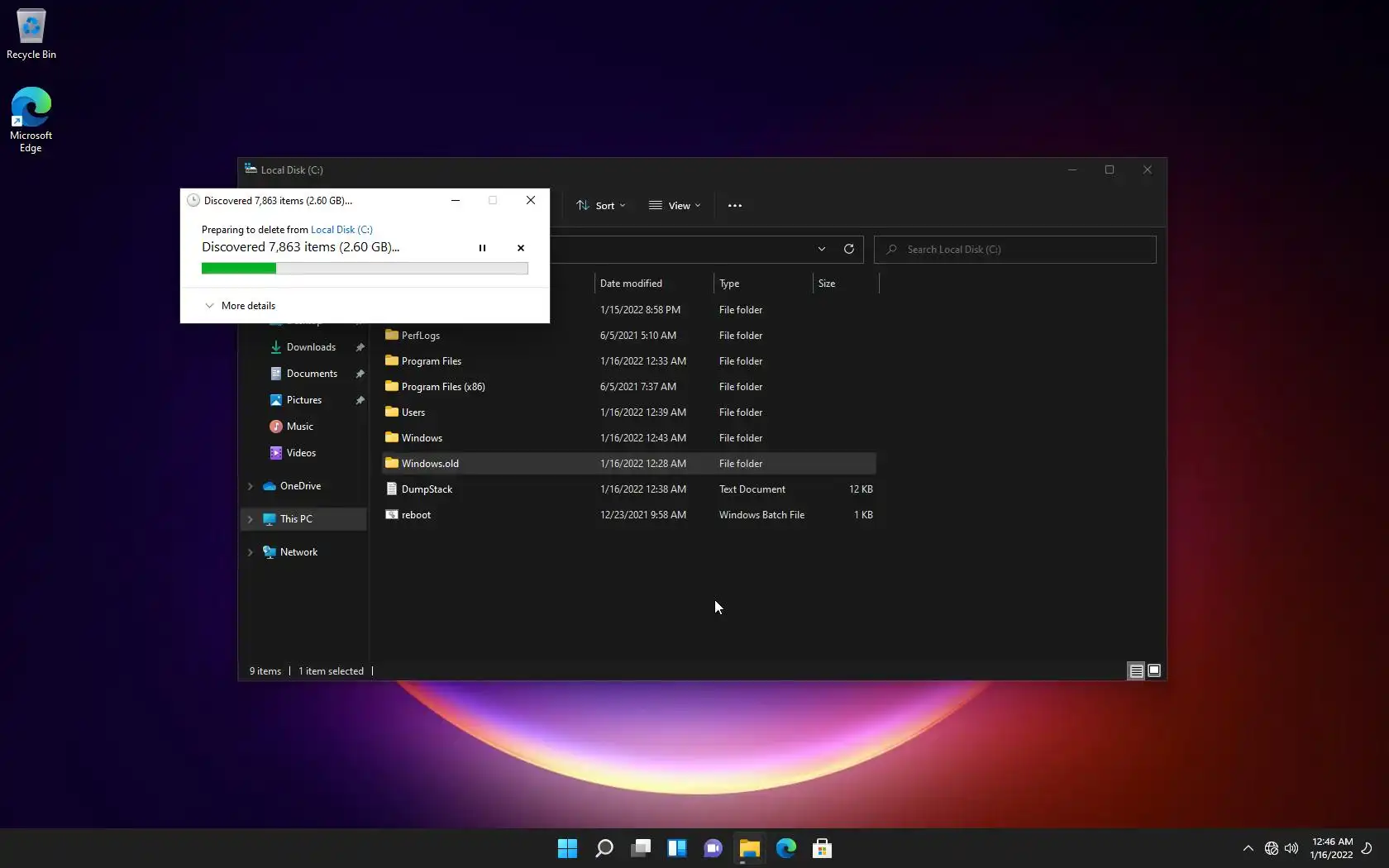
Task: Click the green delete progress bar
Action: (365, 268)
